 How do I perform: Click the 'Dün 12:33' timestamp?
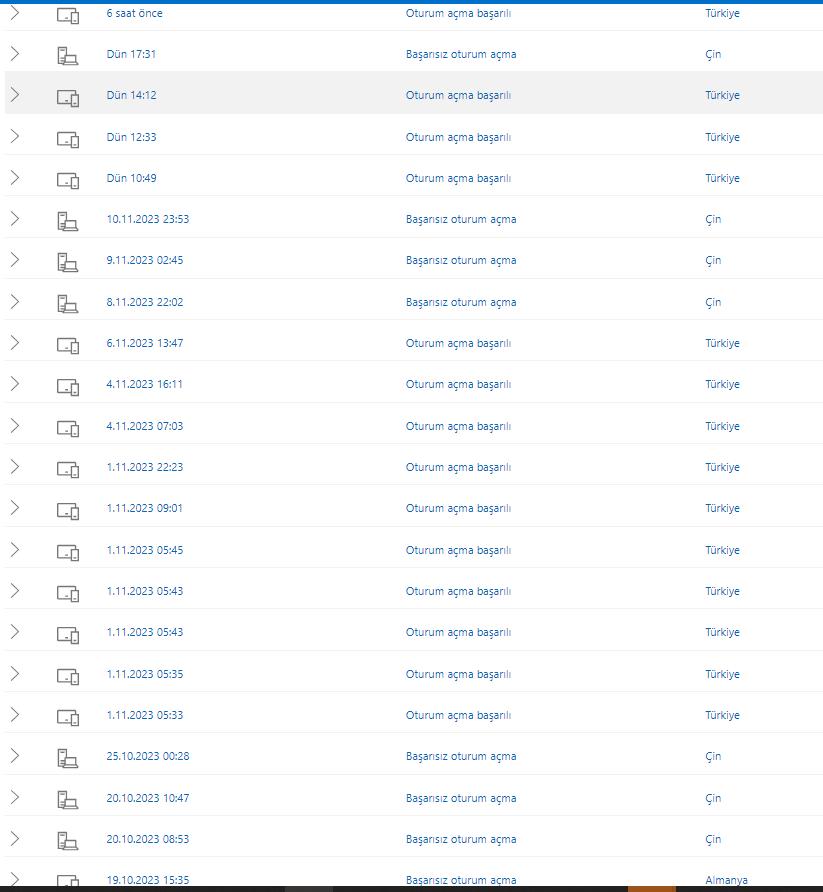point(131,137)
